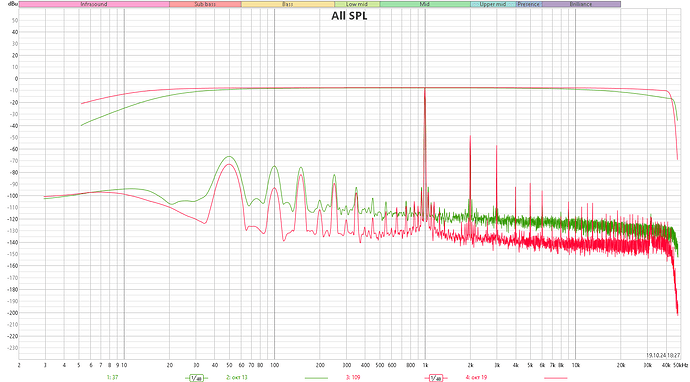Click the Low mid frequency band
Image resolution: width=690 pixels, height=382 pixels.
pyautogui.click(x=357, y=4)
